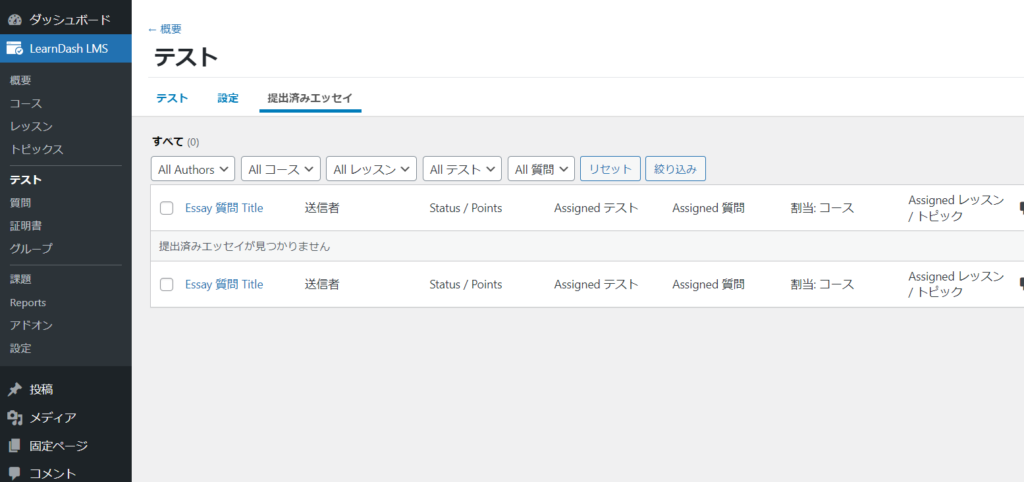Sort by Essay 質問 Title column header

(224, 208)
